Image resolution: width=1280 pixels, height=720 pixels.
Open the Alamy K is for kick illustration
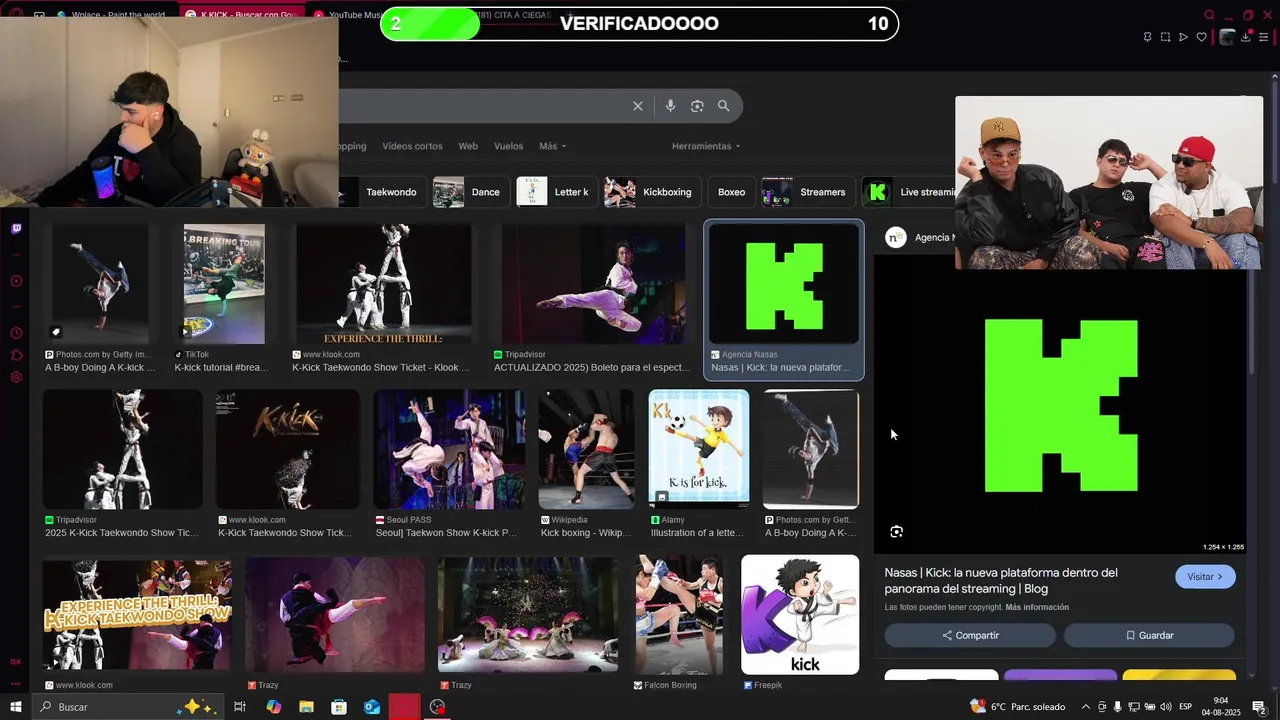(x=699, y=447)
